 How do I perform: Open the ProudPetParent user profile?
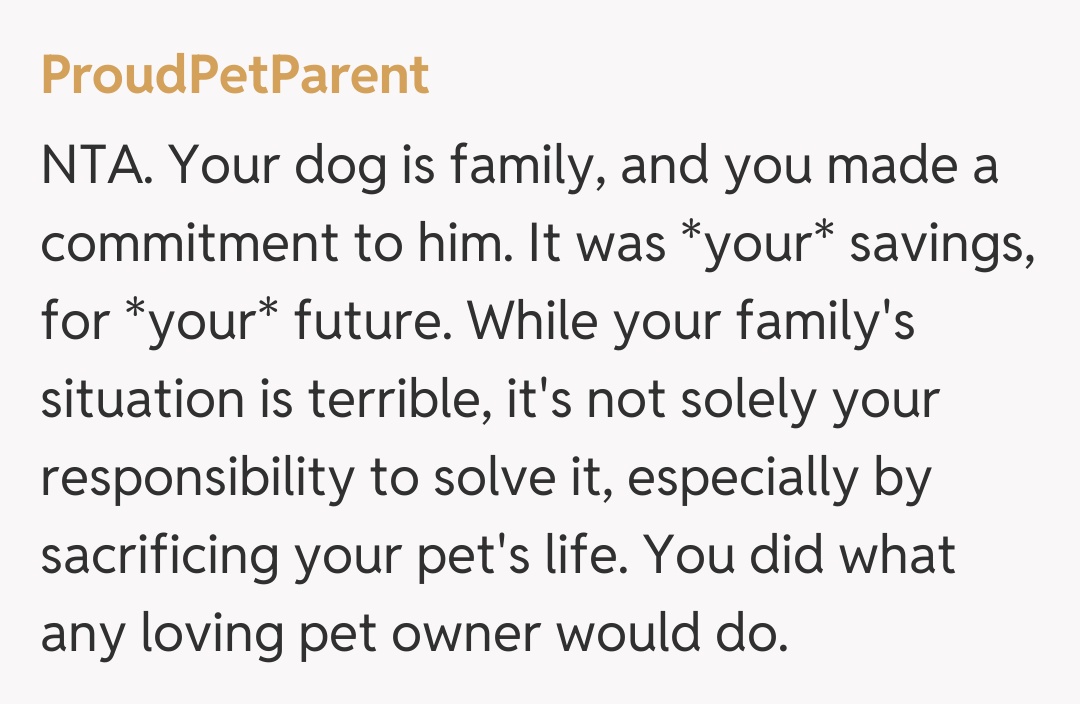235,75
